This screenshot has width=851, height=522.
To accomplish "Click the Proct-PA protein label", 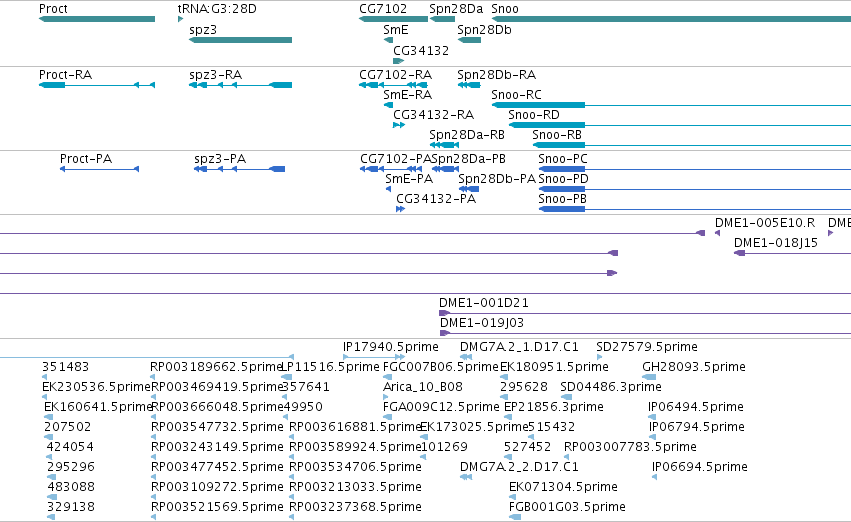I will tap(86, 158).
